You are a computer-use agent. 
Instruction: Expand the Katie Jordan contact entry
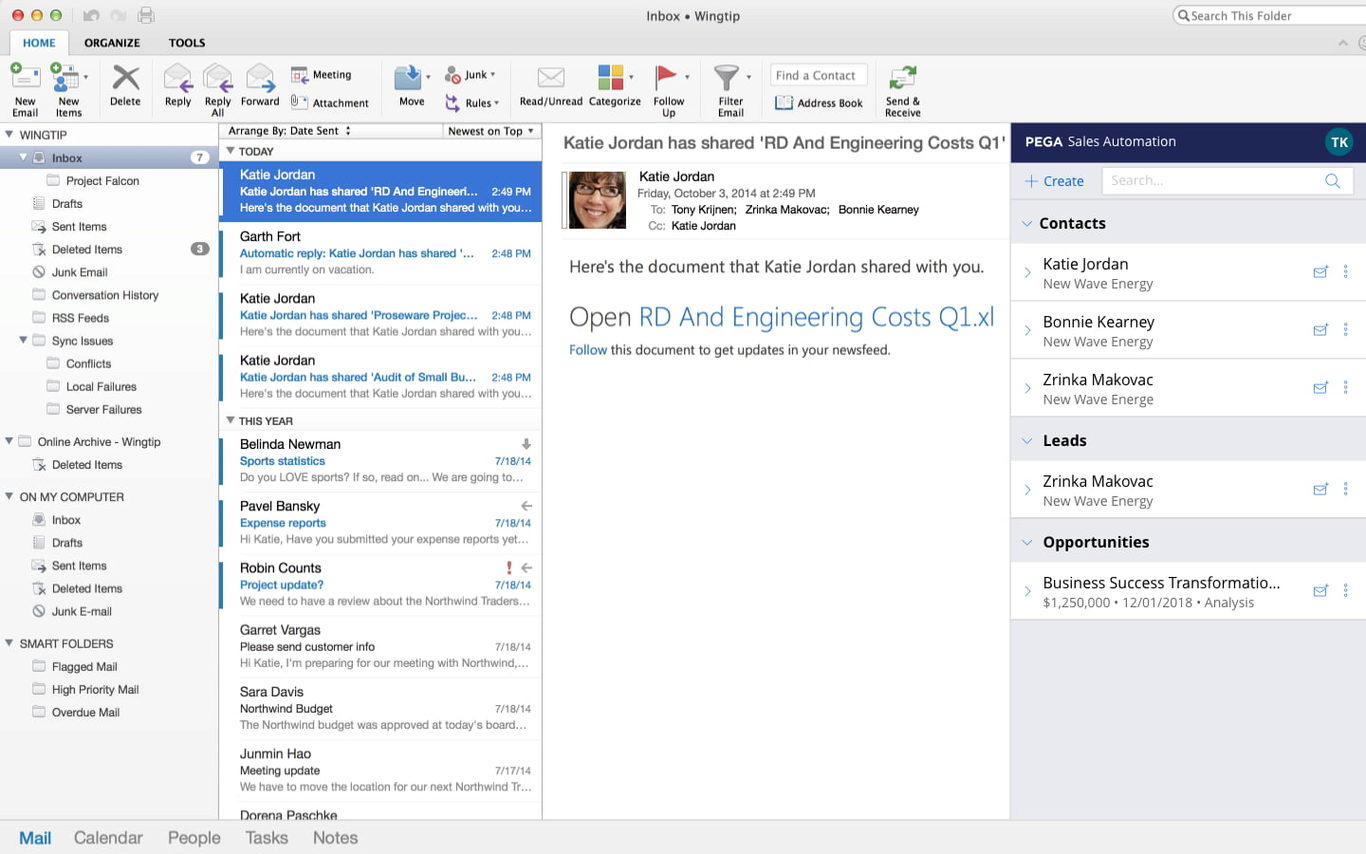pyautogui.click(x=1027, y=273)
